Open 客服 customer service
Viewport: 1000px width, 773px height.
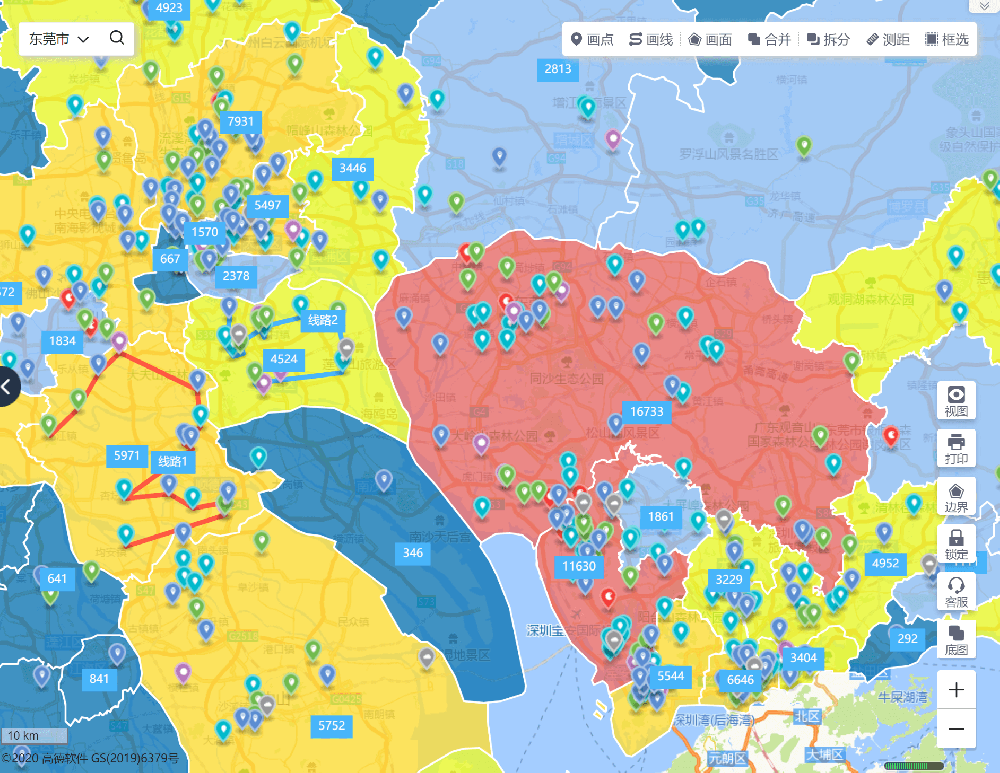pos(956,592)
